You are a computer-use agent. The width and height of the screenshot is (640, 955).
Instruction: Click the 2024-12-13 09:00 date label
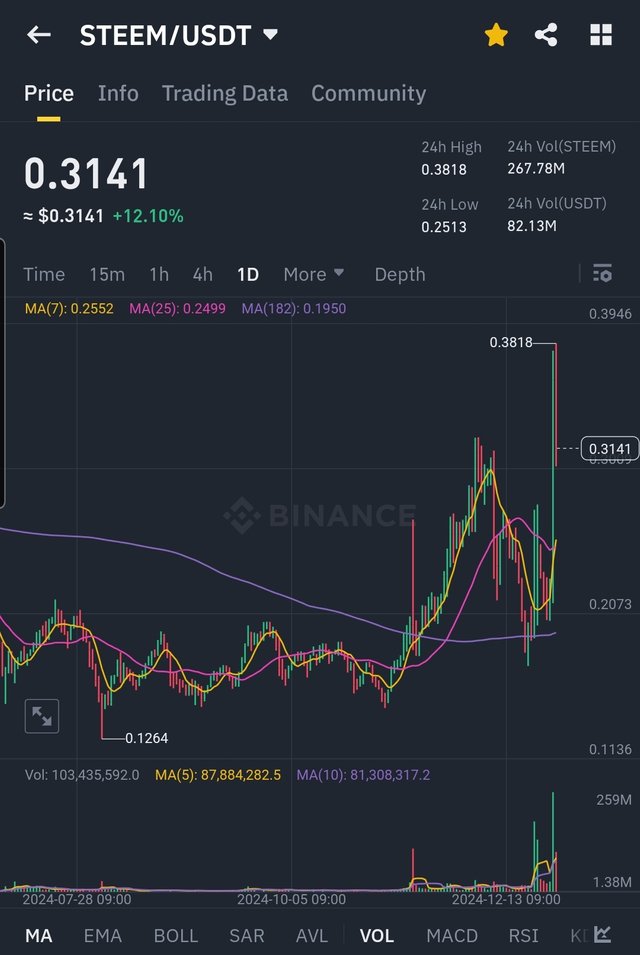pyautogui.click(x=505, y=899)
